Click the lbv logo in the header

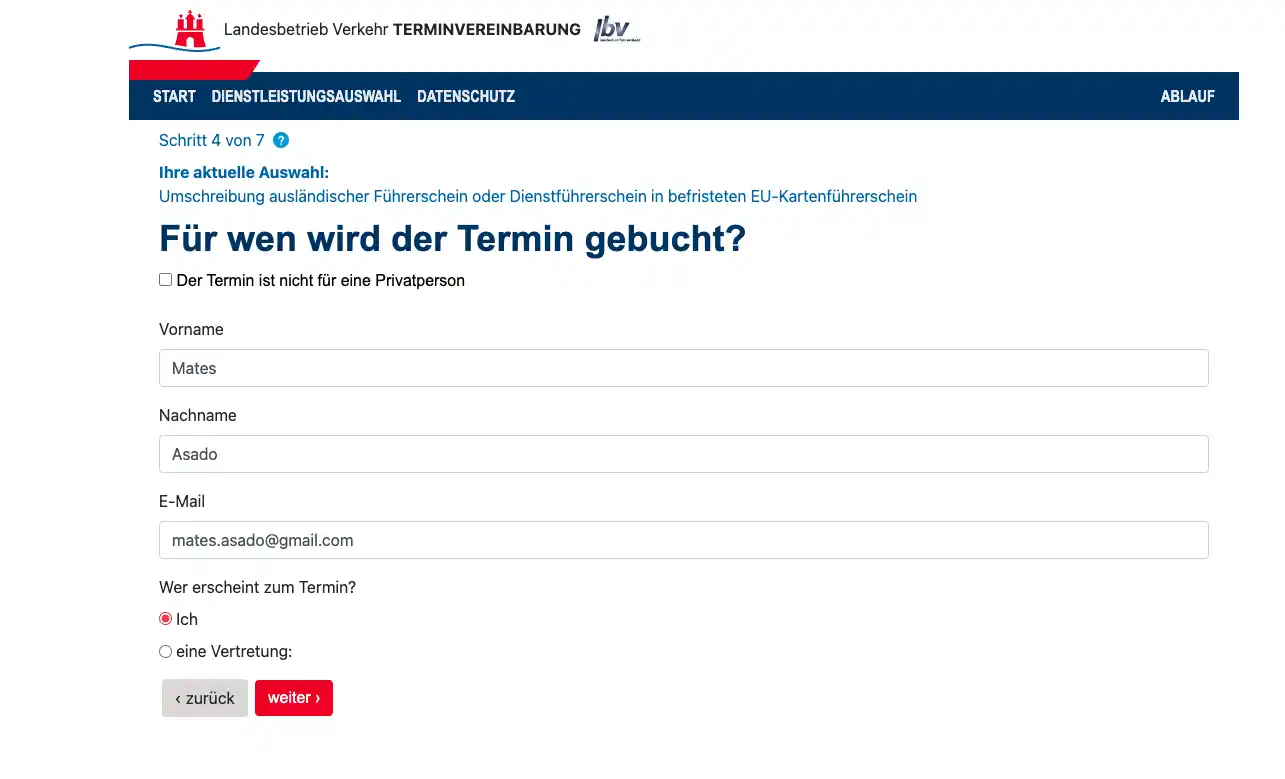[617, 30]
